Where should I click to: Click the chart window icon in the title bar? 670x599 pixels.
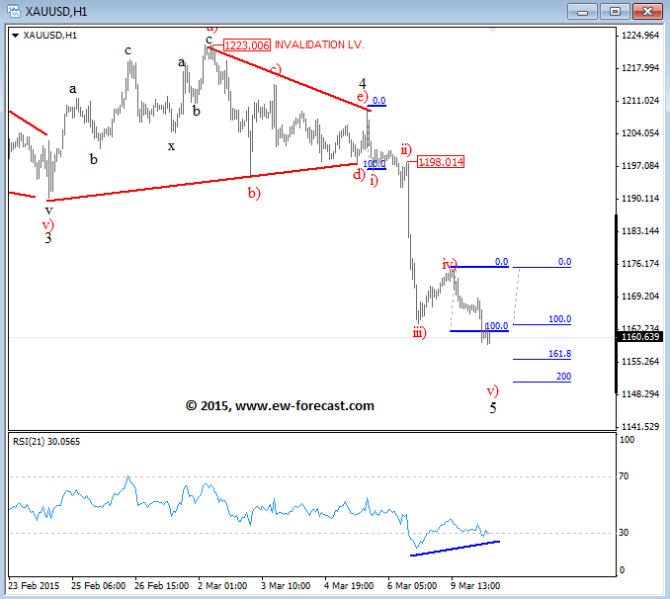13,11
